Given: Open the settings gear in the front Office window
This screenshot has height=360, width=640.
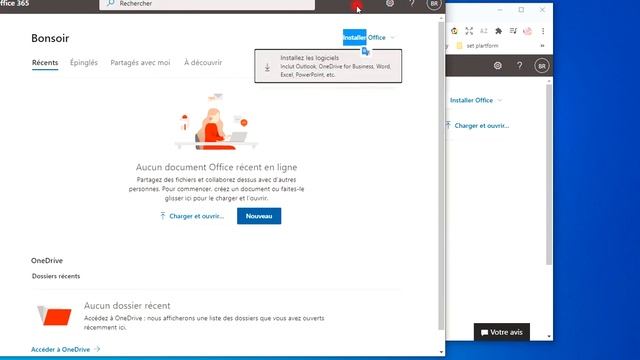Looking at the screenshot, I should click(x=390, y=3).
